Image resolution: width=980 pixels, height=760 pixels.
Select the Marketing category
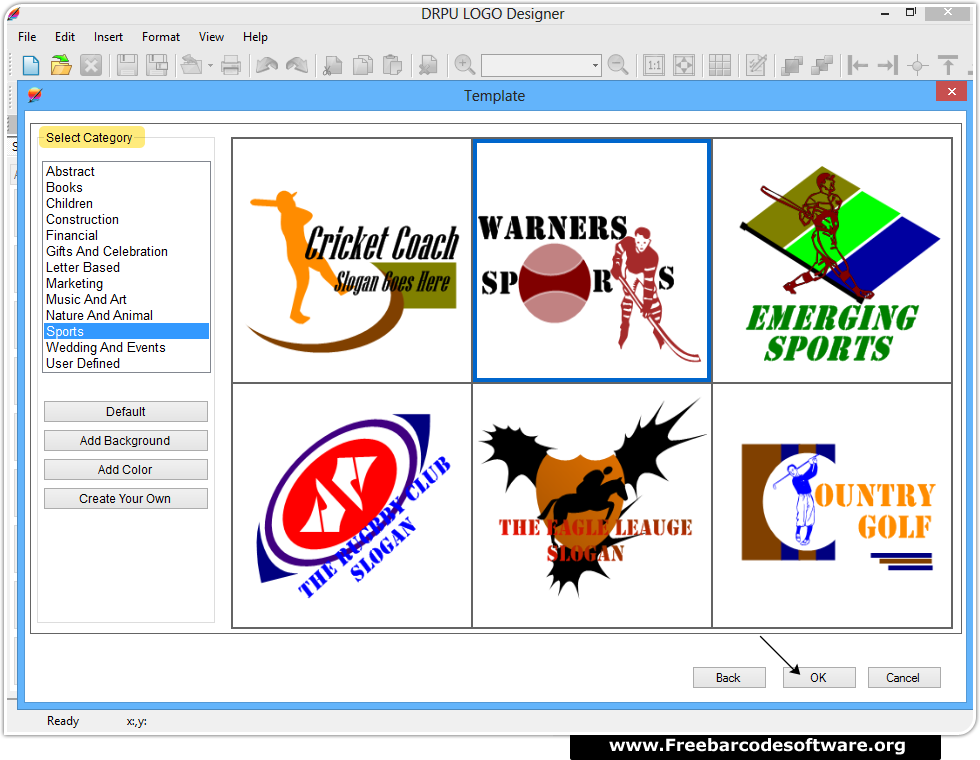[126, 283]
